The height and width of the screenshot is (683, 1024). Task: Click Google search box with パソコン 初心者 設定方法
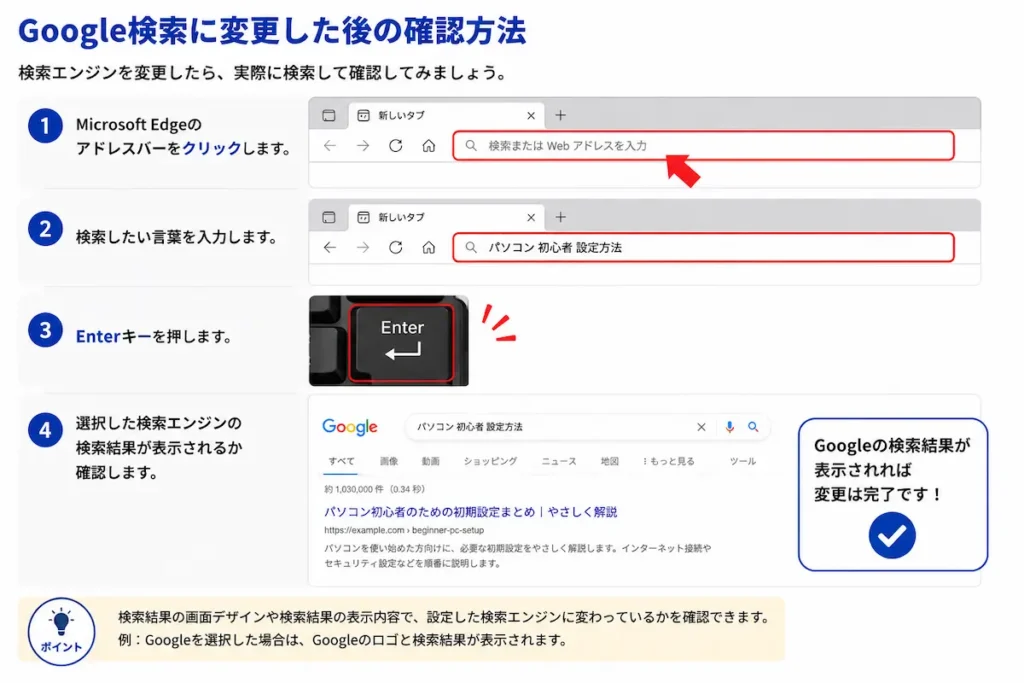point(588,427)
